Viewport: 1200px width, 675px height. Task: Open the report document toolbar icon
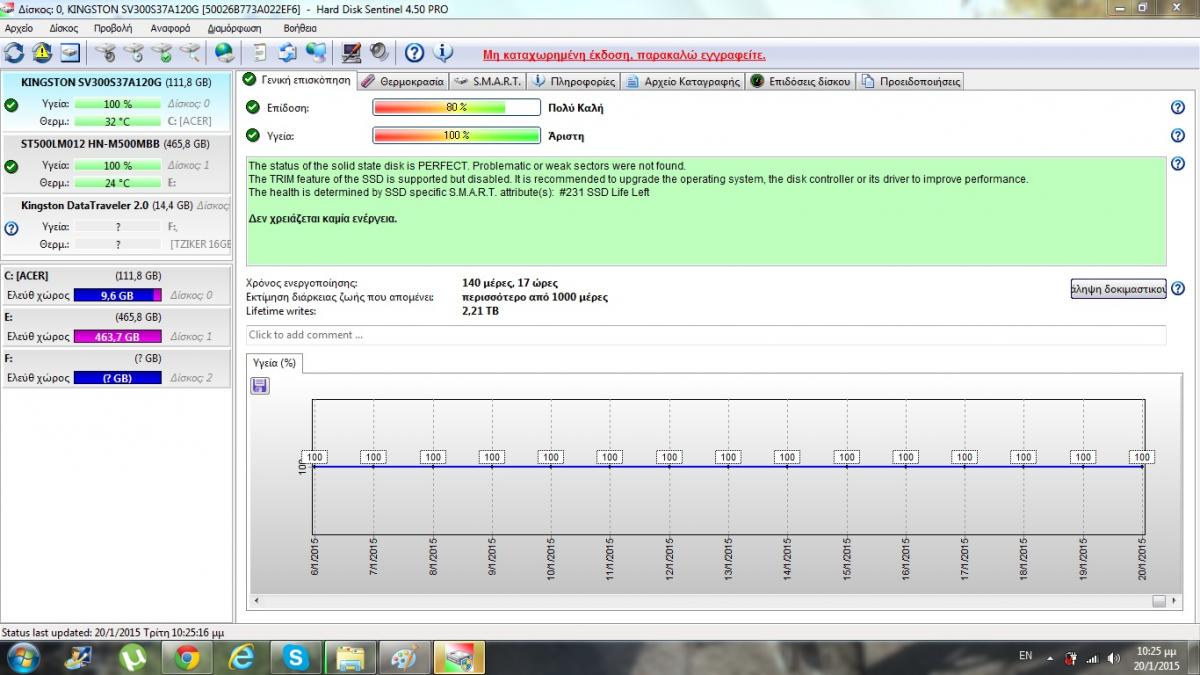260,52
